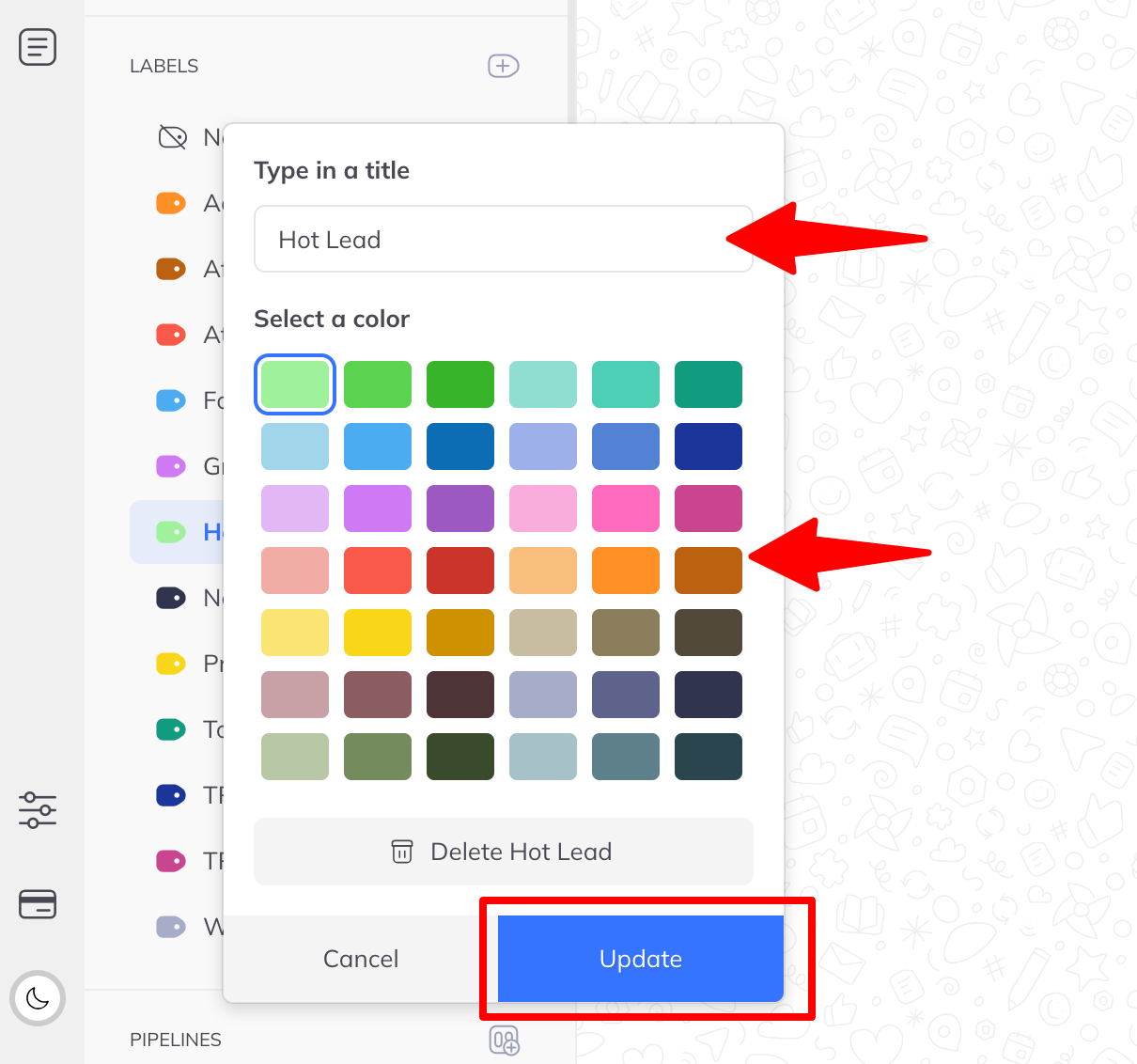Click the add label plus icon

click(x=504, y=66)
